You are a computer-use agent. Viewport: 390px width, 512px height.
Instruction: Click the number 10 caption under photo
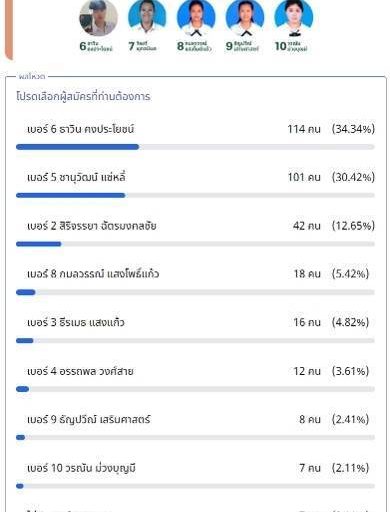click(291, 46)
